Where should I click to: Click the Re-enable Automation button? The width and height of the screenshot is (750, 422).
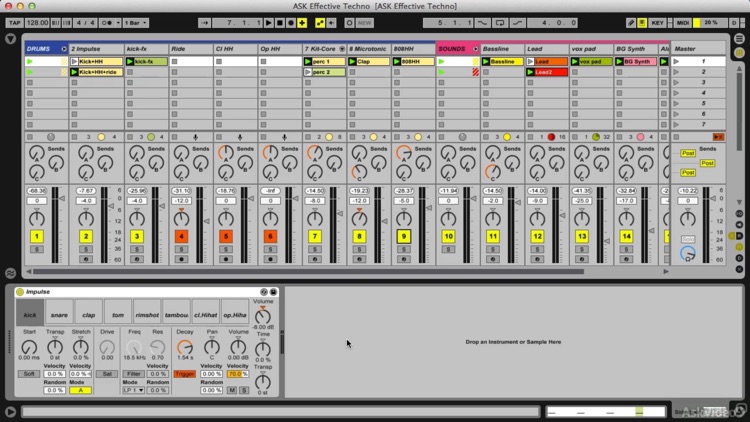coord(331,23)
